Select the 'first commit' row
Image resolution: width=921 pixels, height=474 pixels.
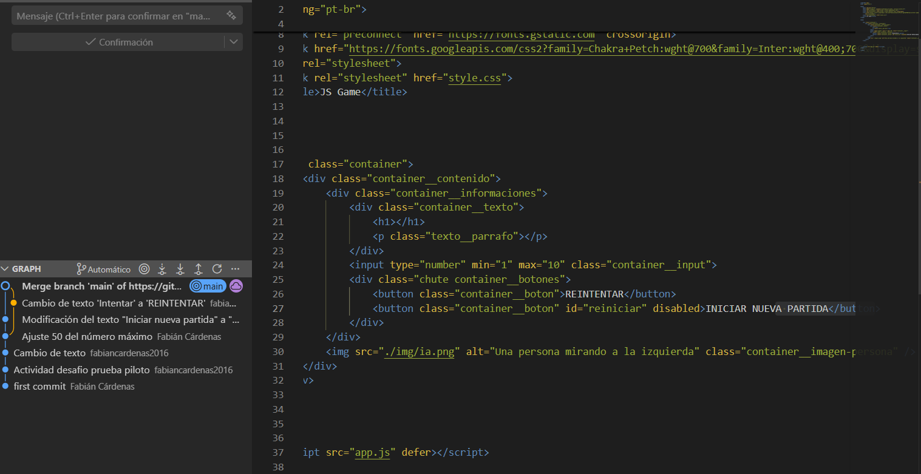(126, 386)
